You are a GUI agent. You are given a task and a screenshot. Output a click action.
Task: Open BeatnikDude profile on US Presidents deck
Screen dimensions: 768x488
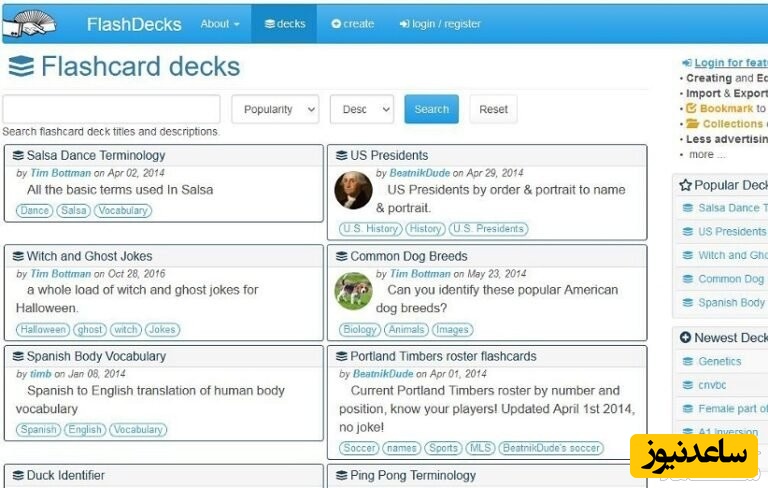pos(419,173)
